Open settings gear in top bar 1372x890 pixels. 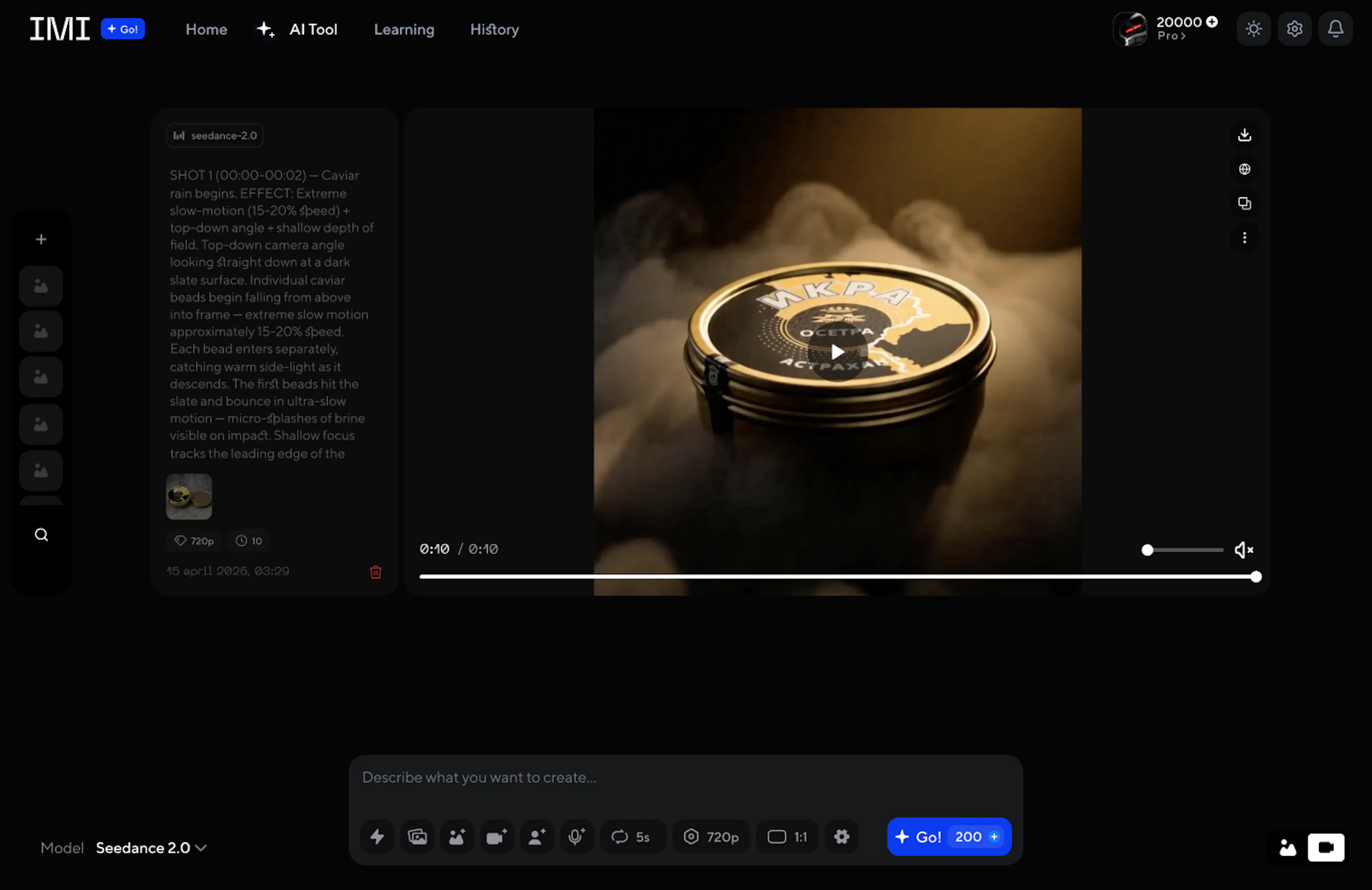(1295, 29)
